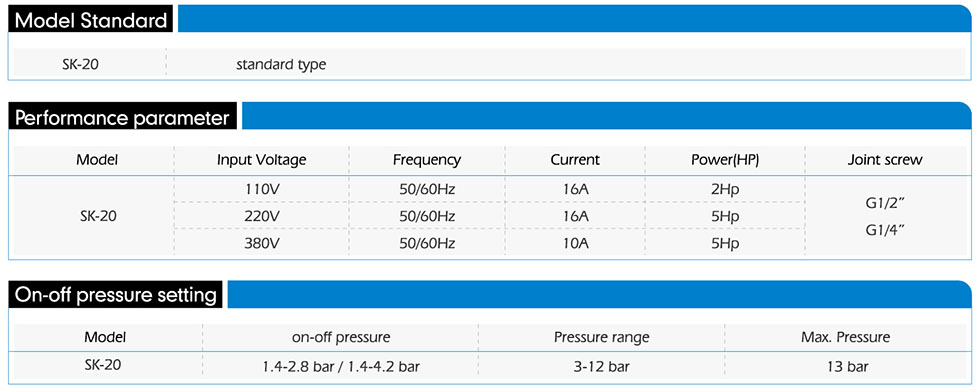980x392 pixels.
Task: Select the 380V input voltage cell
Action: click(262, 243)
